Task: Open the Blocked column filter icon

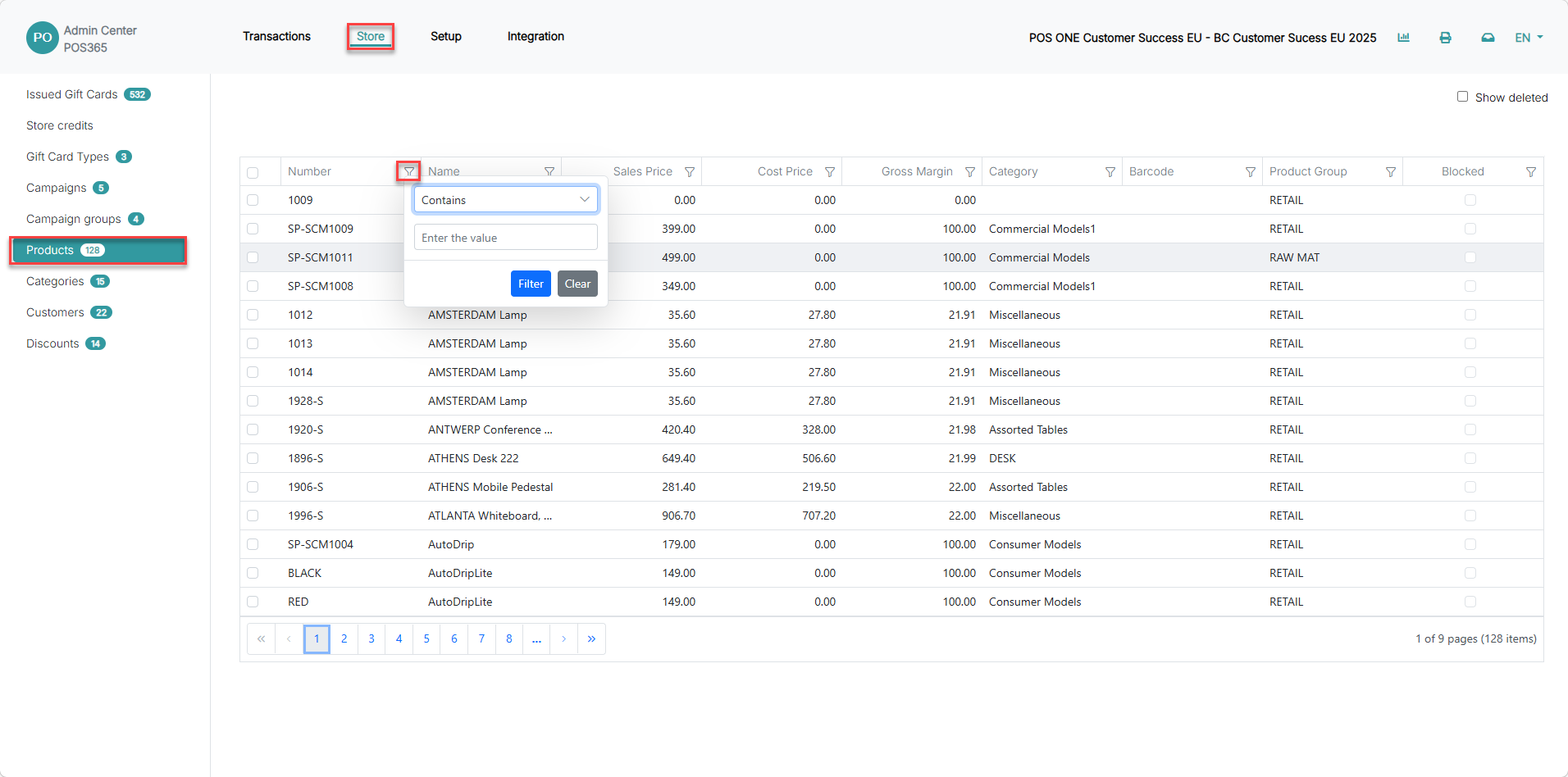Action: 1531,171
